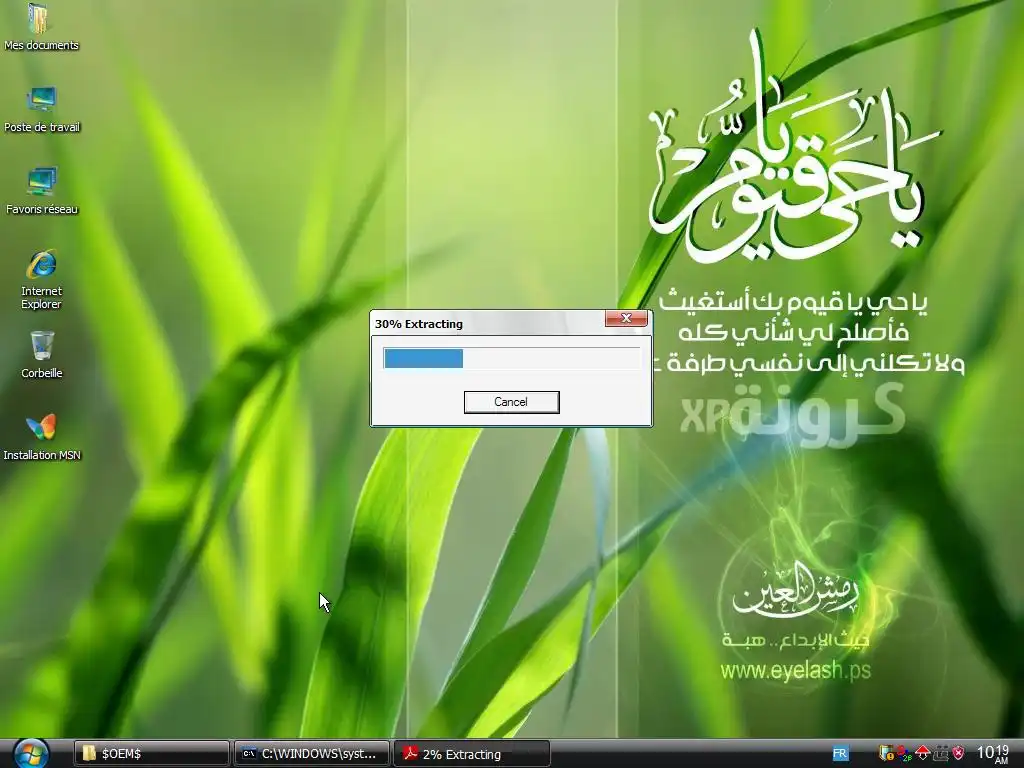Select the Installation MSN desktop icon

(42, 437)
